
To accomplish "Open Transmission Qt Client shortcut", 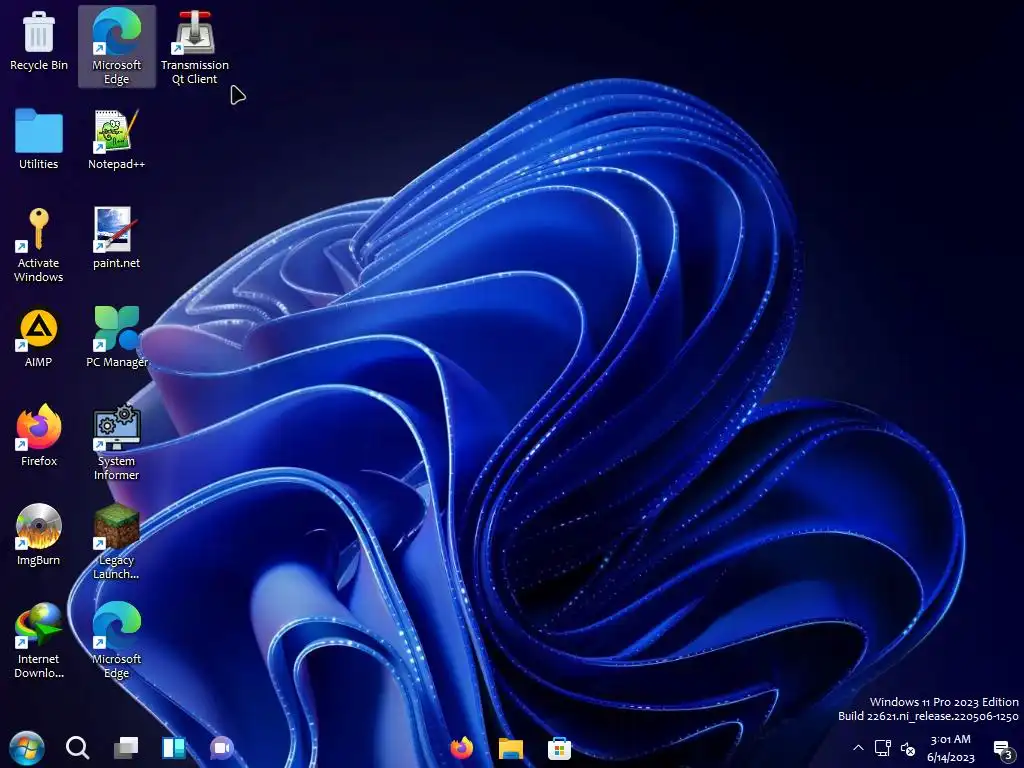I will tap(195, 46).
